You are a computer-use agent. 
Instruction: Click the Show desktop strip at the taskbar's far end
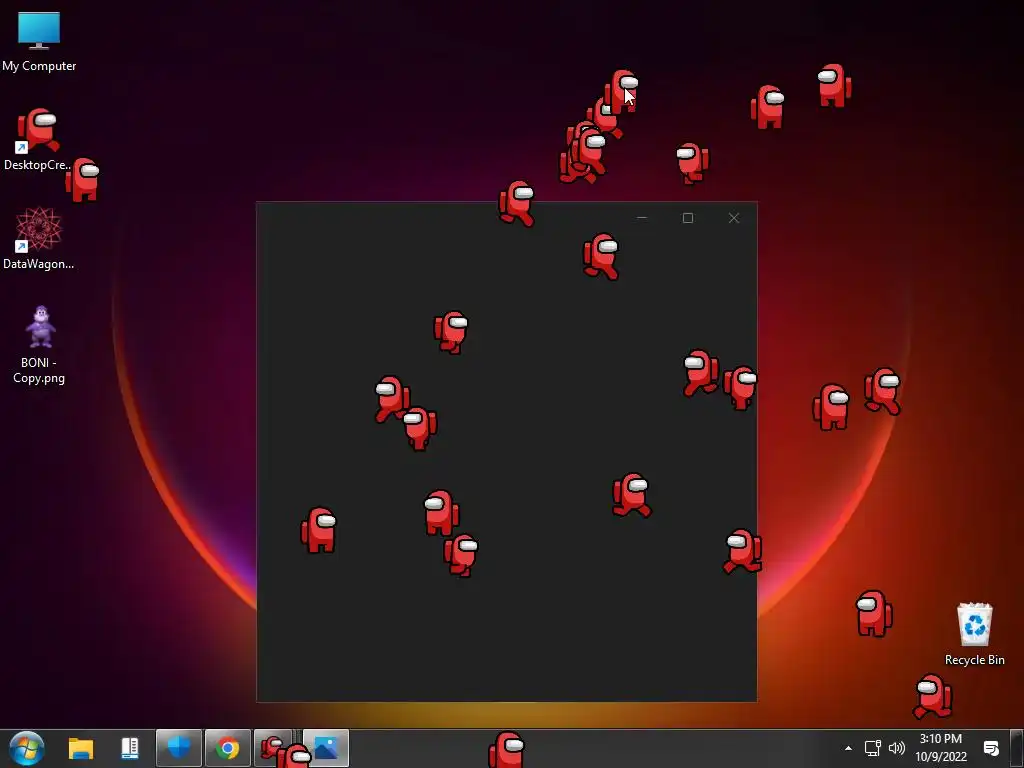tap(1017, 748)
